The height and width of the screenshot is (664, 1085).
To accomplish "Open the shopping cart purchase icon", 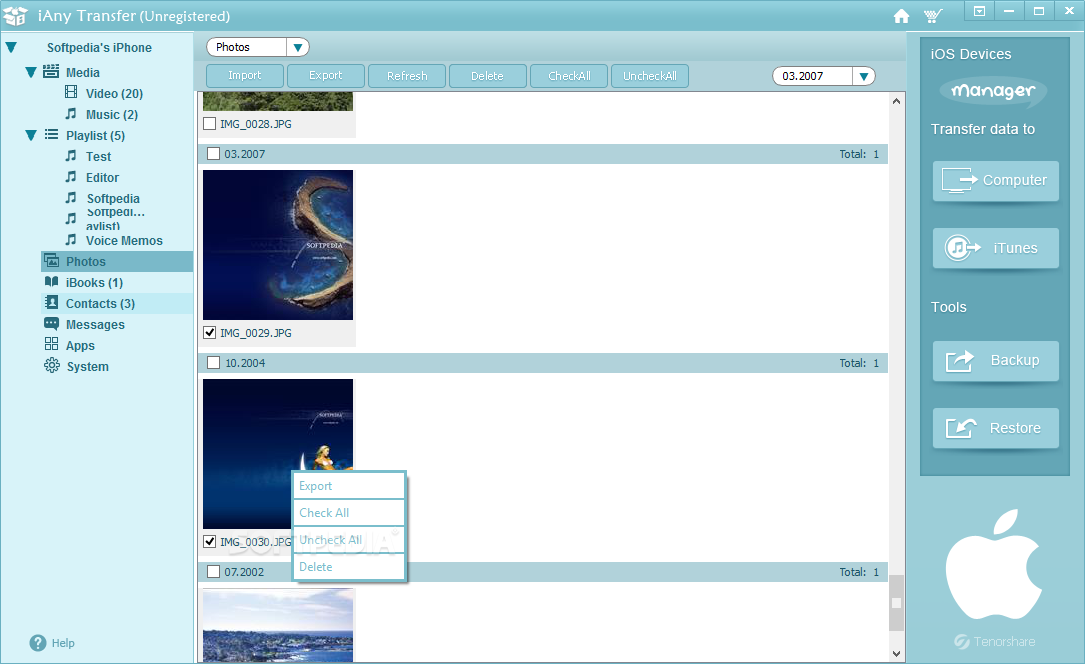I will (933, 16).
